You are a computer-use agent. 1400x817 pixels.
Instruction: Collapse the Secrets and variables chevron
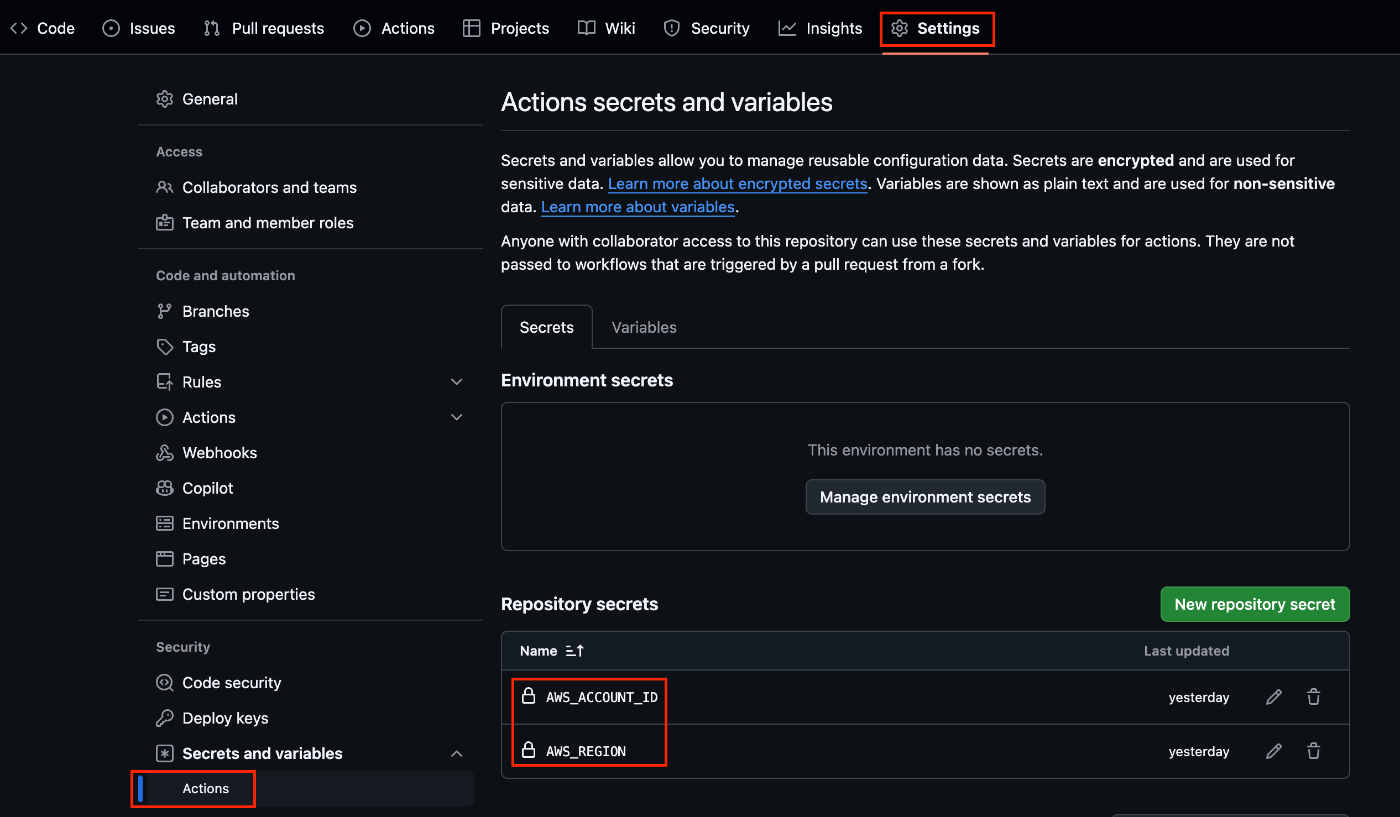457,753
